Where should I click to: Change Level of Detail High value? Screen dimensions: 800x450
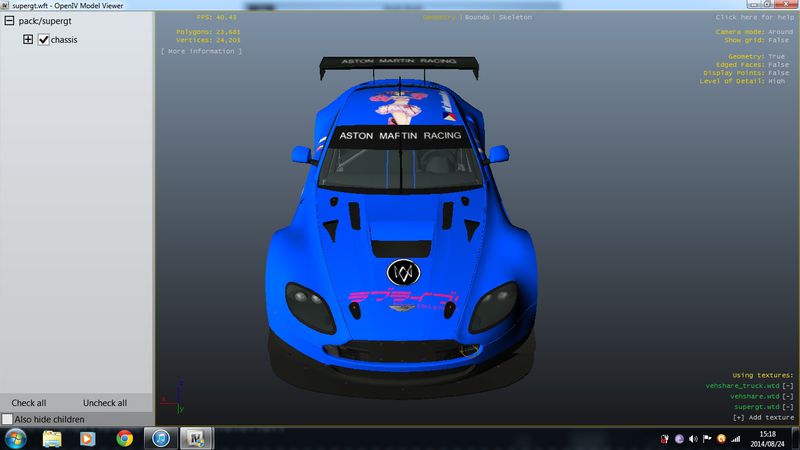point(777,81)
